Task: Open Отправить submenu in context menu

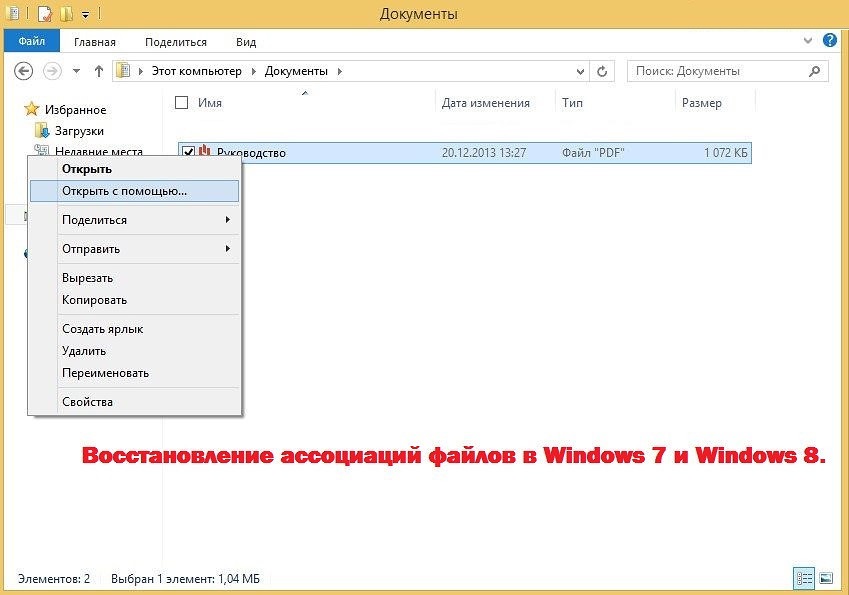Action: 134,249
